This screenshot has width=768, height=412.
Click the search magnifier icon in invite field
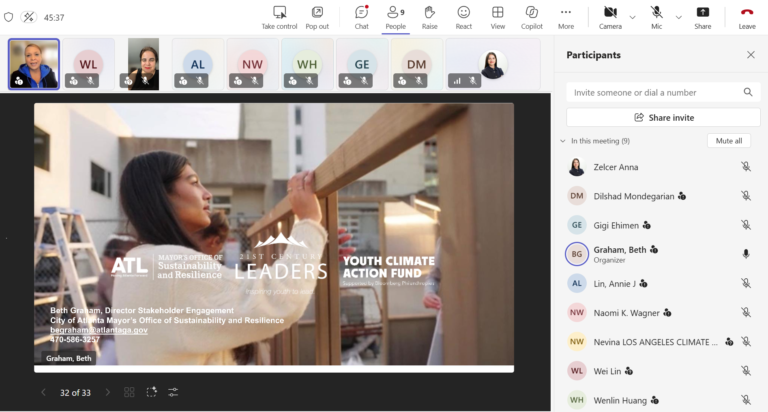click(747, 92)
